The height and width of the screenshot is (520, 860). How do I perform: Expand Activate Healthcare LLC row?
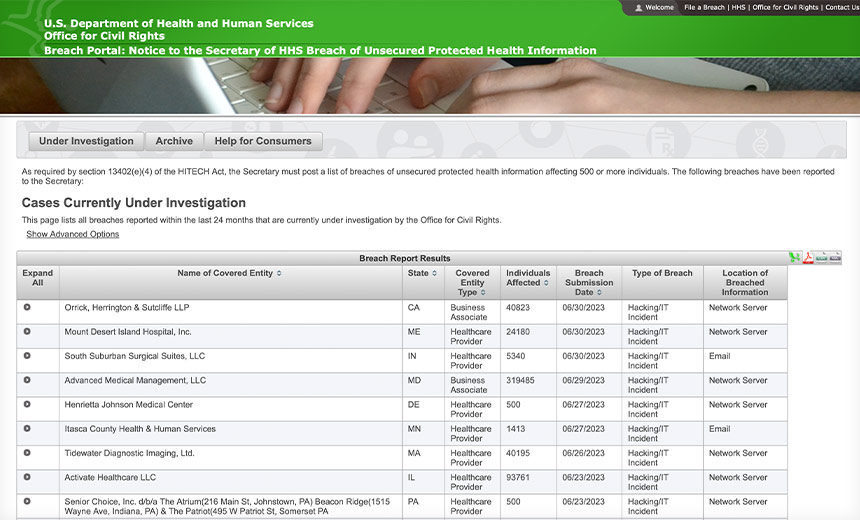pos(27,477)
